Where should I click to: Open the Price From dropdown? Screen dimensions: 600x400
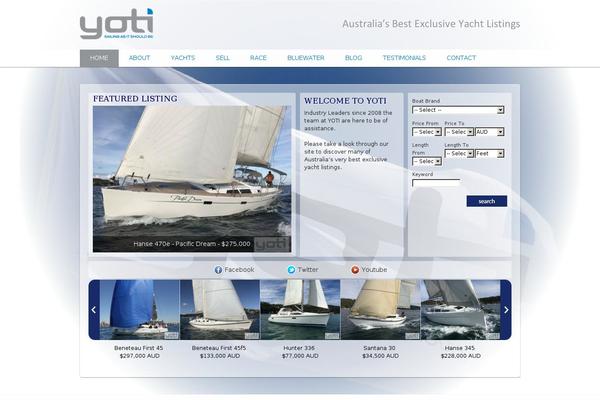(x=427, y=132)
